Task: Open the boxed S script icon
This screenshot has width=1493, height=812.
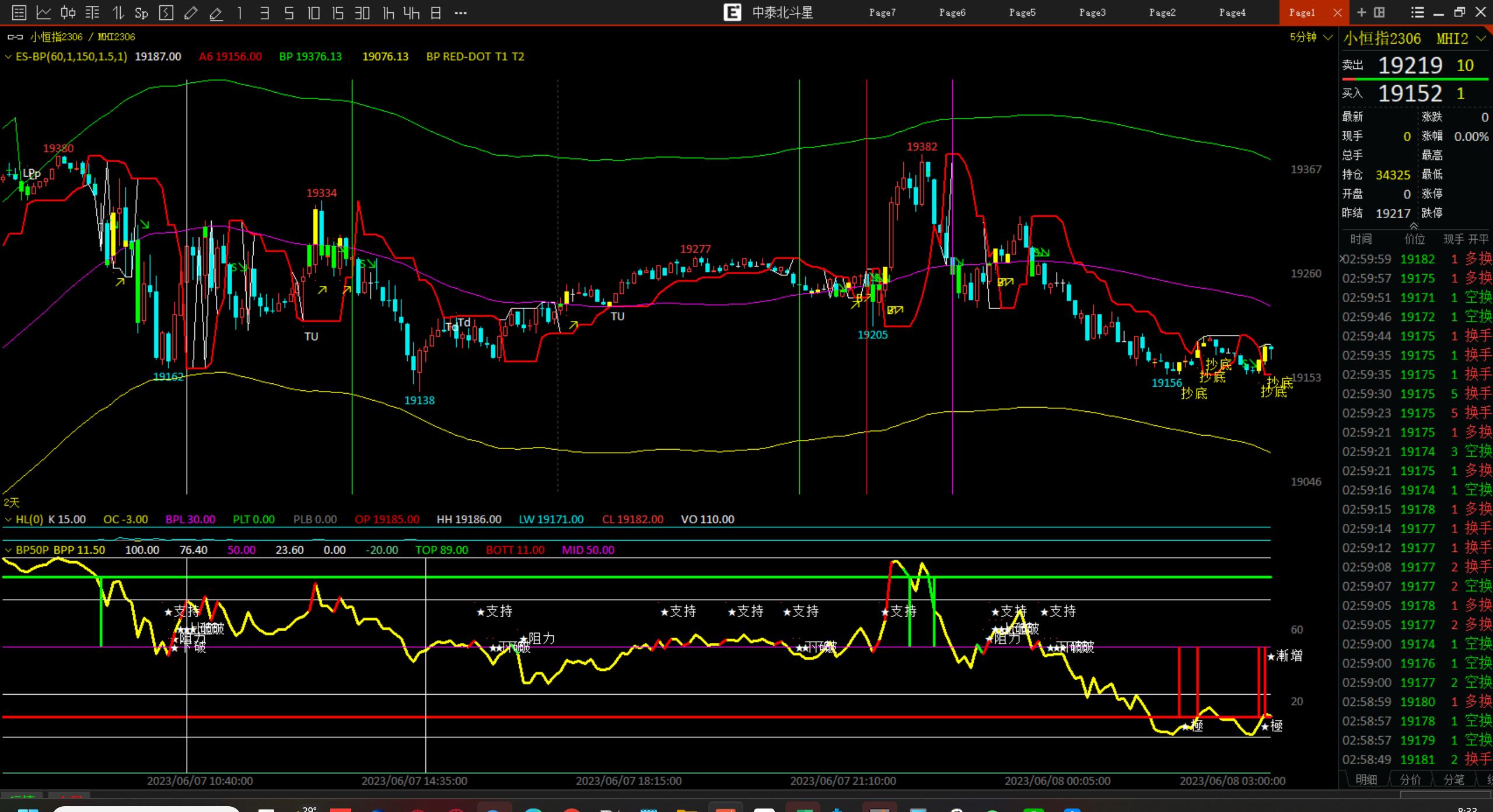Action: point(166,12)
